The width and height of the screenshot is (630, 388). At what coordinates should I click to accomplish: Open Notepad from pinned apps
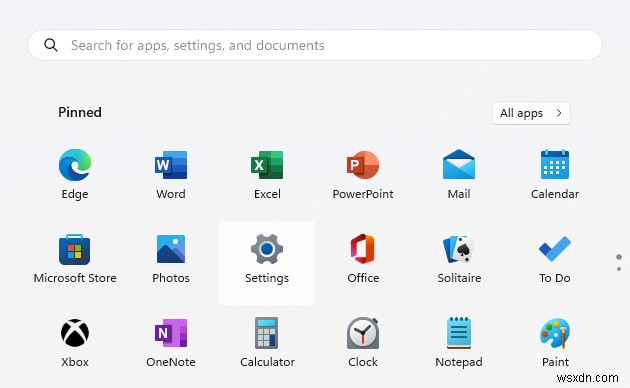[459, 333]
